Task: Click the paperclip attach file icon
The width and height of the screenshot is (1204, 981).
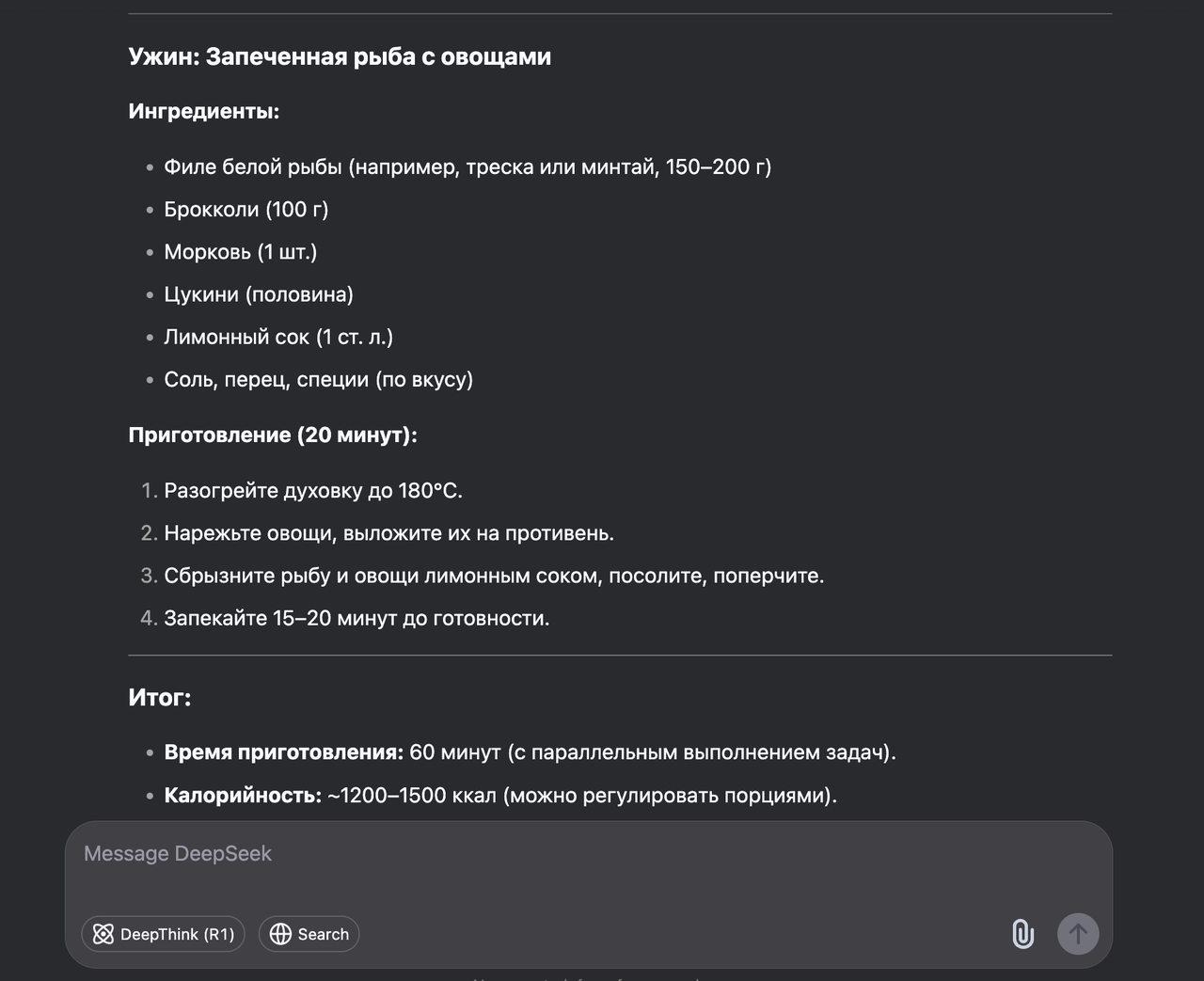Action: [x=1022, y=934]
